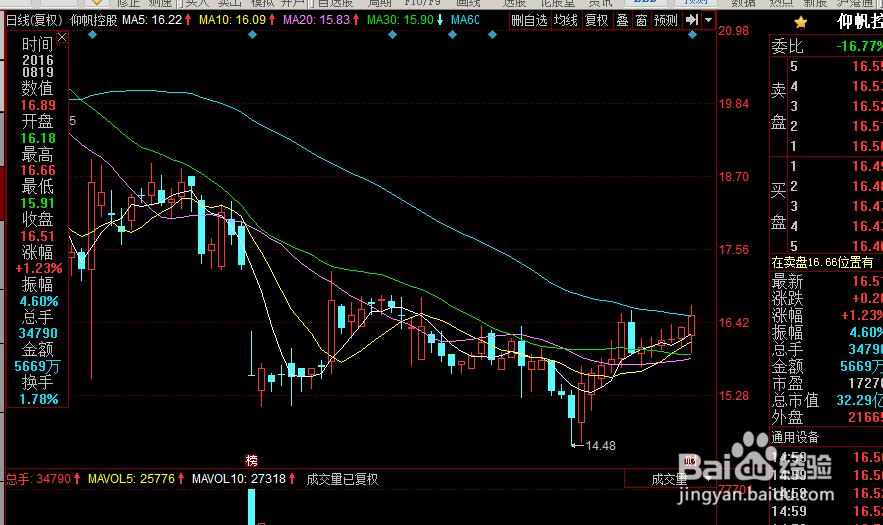Viewport: 883px width, 525px height.
Task: Click the red 财 marker on chart
Action: (x=690, y=461)
